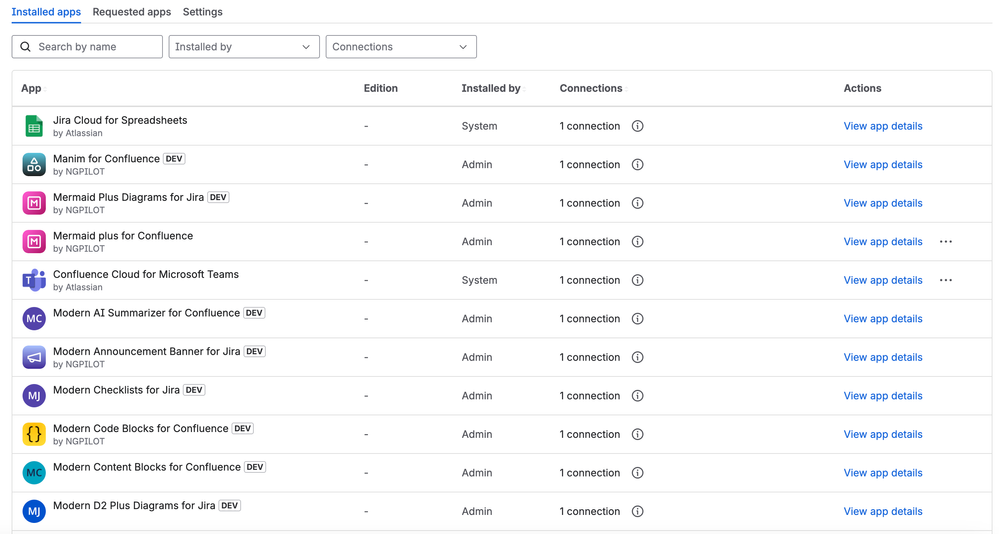Click "System" in the Jira Cloud for Spreadsheets row
The width and height of the screenshot is (999, 534).
pyautogui.click(x=479, y=126)
